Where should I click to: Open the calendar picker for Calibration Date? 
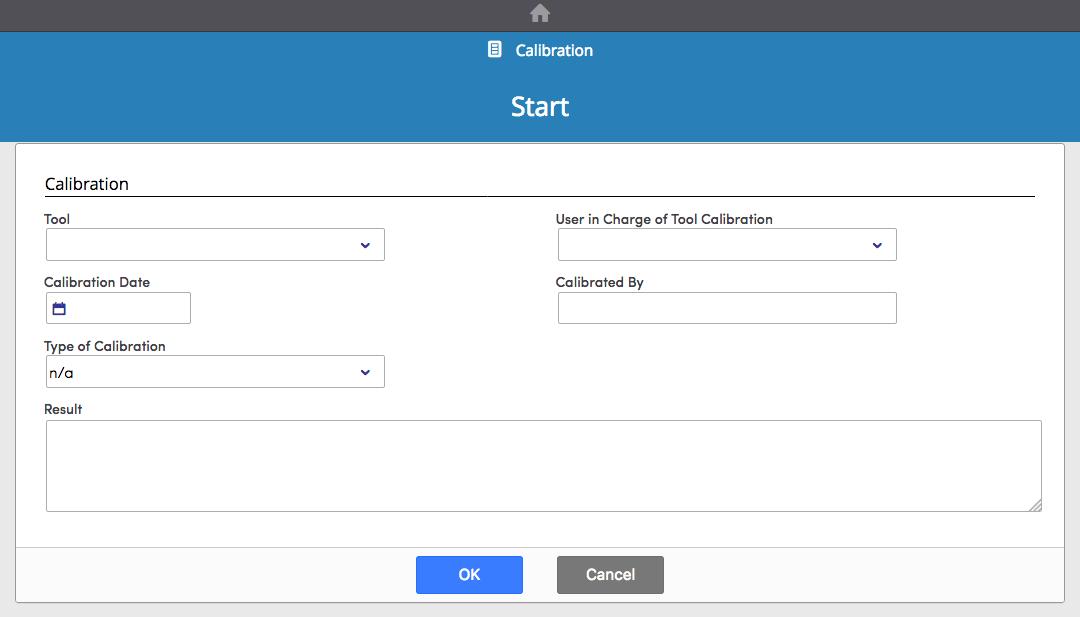(59, 308)
